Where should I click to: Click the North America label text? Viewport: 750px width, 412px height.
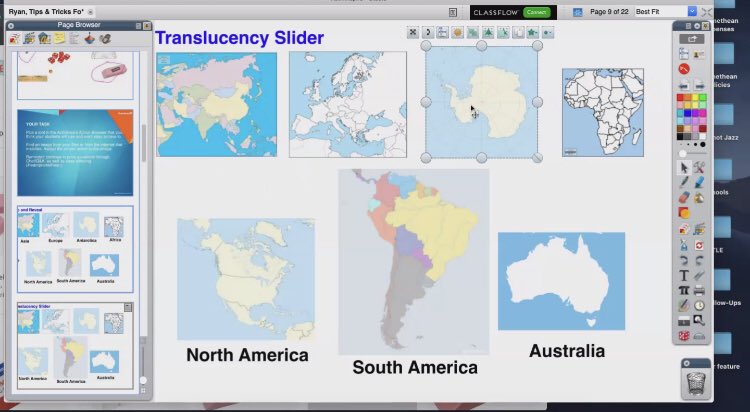pos(247,355)
